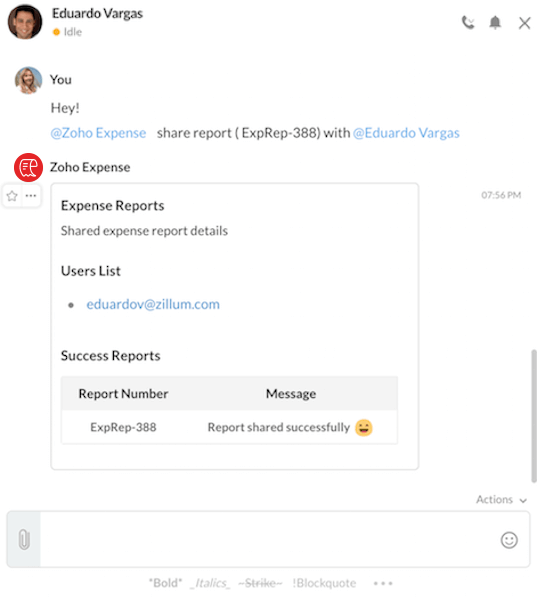Apply ~Strike~ formatting hint
Screen dimensions: 537x600
[260, 583]
